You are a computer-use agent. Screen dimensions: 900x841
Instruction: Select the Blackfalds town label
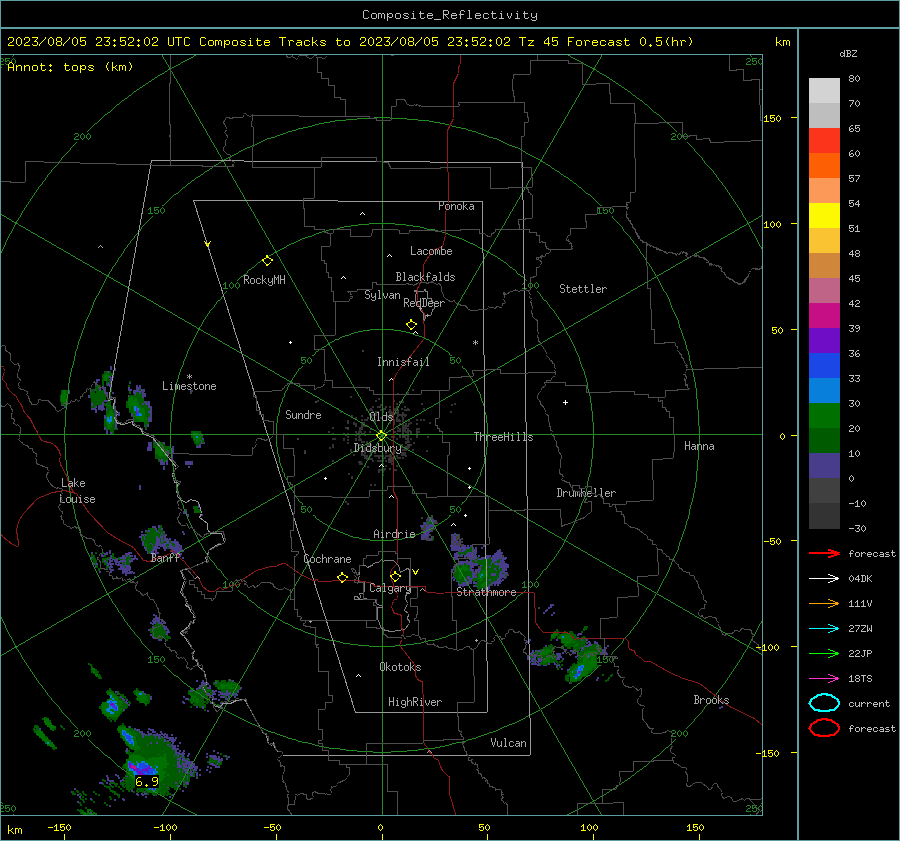click(x=425, y=277)
